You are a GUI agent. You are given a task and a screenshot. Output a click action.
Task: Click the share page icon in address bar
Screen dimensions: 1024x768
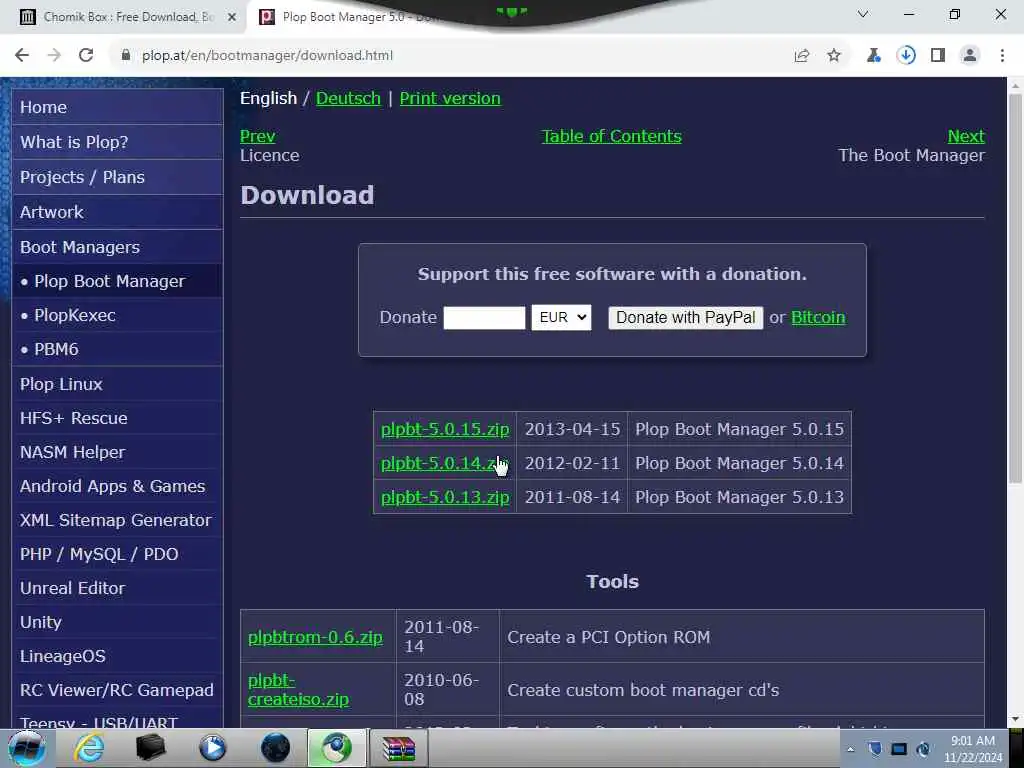coord(802,56)
